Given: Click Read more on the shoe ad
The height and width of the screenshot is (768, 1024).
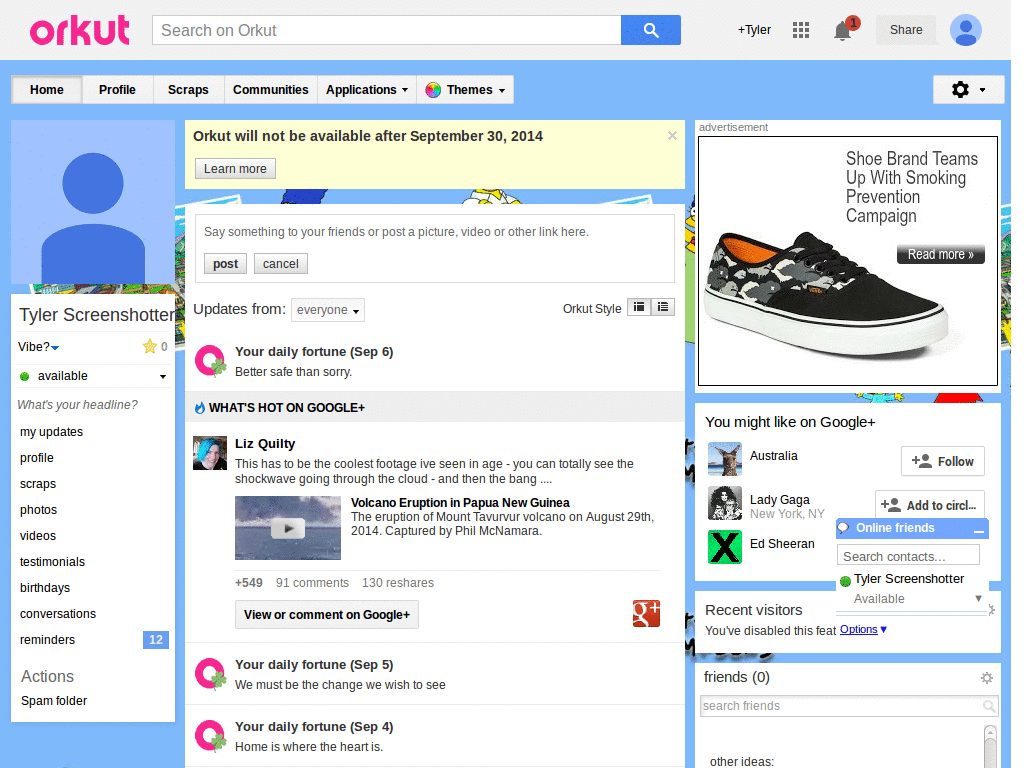Looking at the screenshot, I should (940, 255).
